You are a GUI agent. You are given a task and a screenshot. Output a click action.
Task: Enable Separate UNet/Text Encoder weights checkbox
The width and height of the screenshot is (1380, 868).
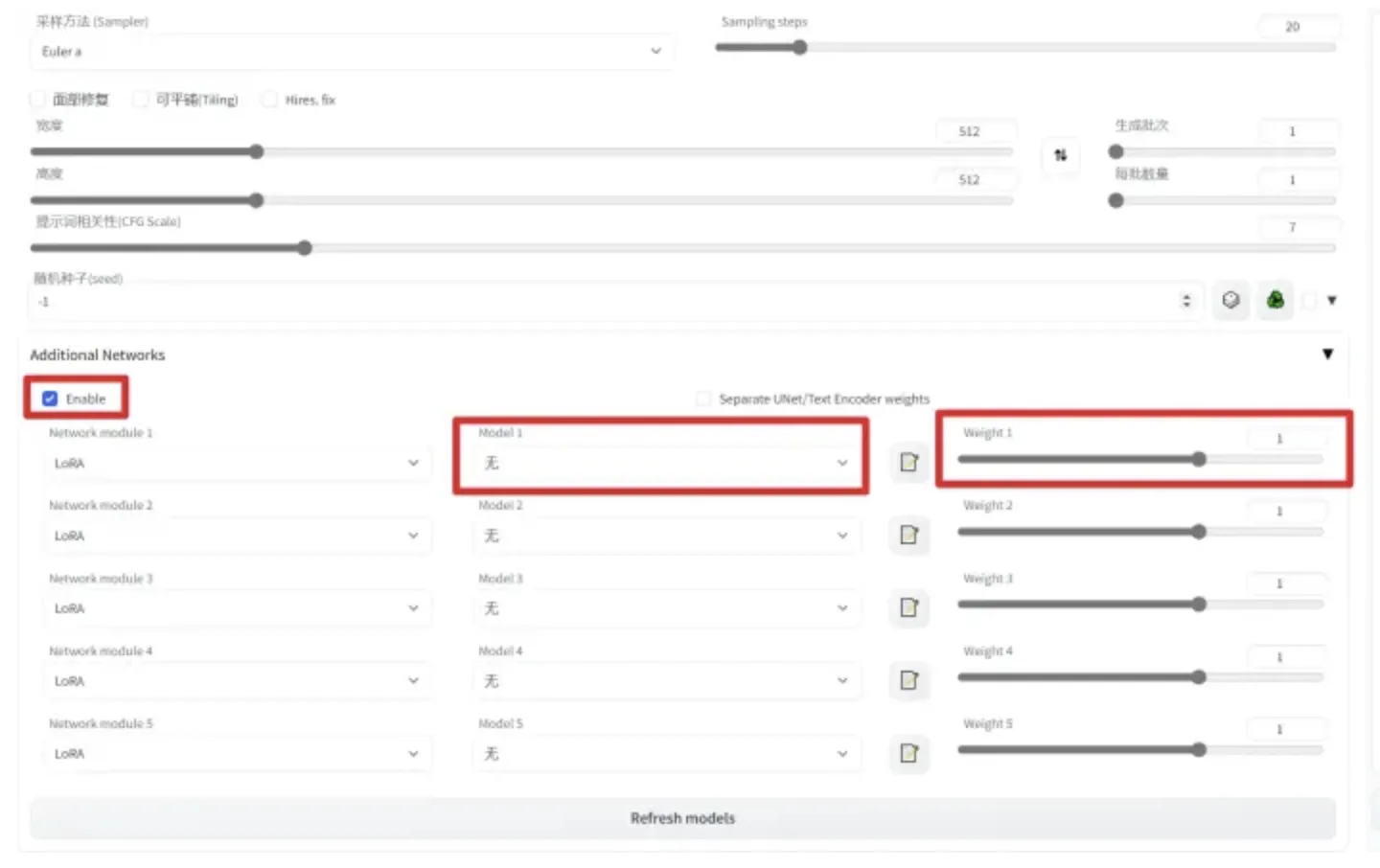703,399
